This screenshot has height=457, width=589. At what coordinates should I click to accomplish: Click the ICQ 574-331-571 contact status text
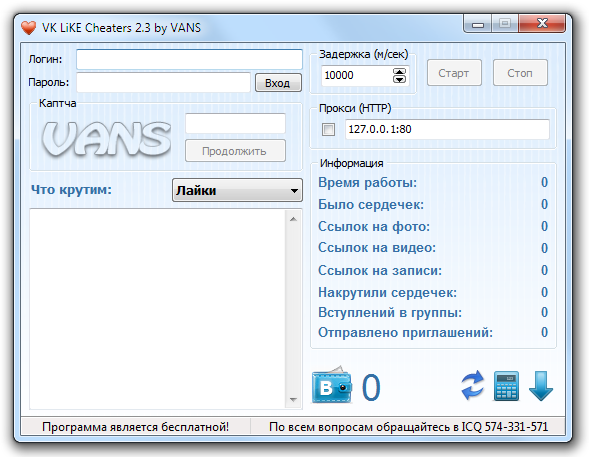(408, 427)
